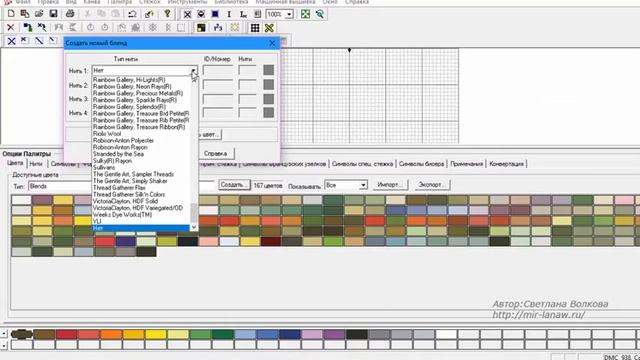Click the green cross stitch view icon
This screenshot has width=640, height=360.
click(x=269, y=28)
